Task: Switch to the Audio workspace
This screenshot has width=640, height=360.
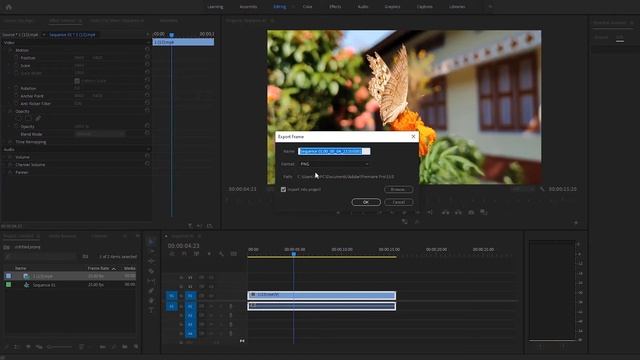Action: point(363,7)
